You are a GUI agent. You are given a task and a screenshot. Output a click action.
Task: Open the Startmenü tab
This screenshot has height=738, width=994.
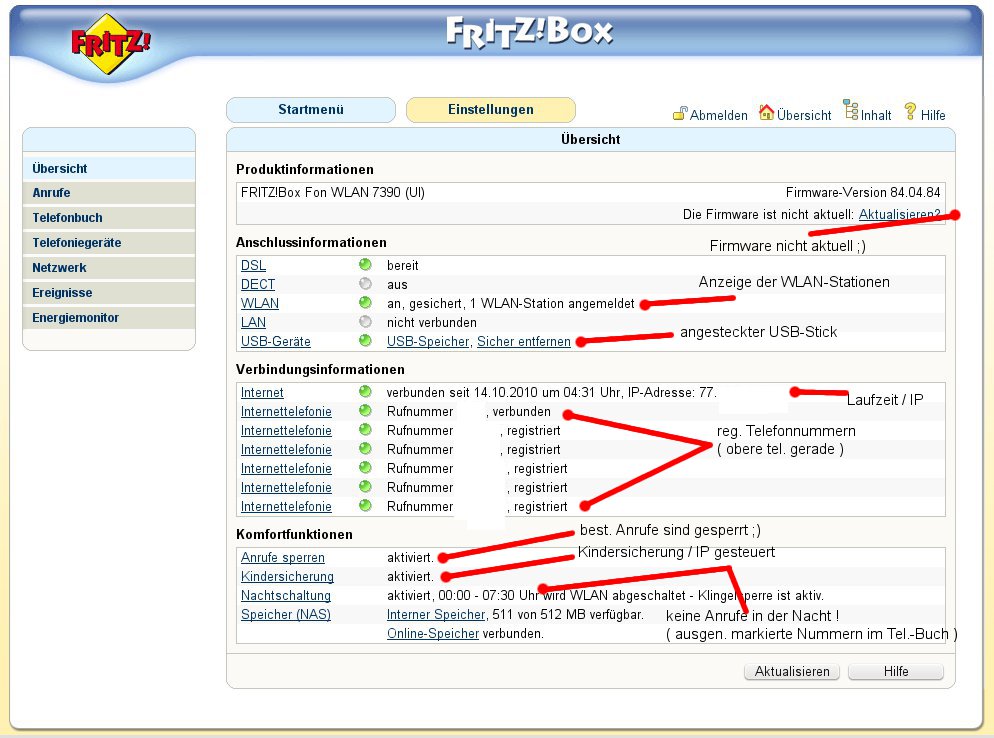311,110
